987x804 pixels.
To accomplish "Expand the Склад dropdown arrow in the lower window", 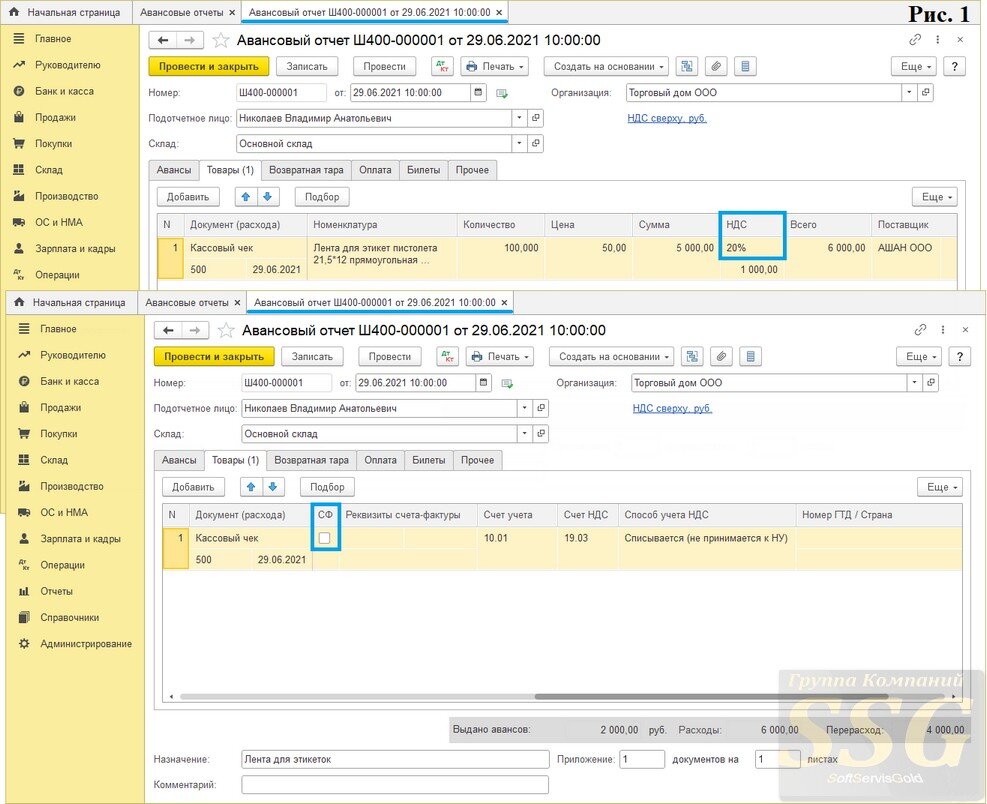I will pyautogui.click(x=524, y=433).
